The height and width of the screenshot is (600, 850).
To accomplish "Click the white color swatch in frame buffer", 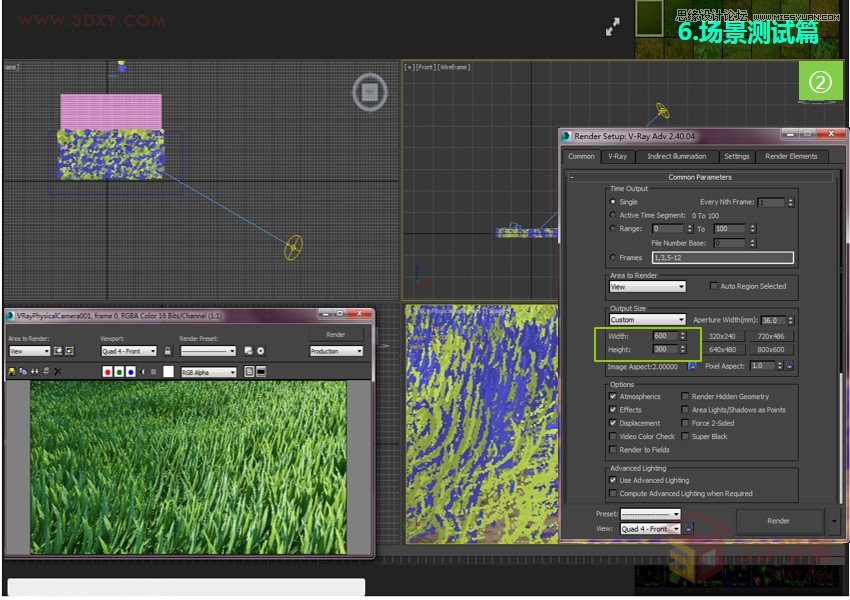I will [166, 372].
